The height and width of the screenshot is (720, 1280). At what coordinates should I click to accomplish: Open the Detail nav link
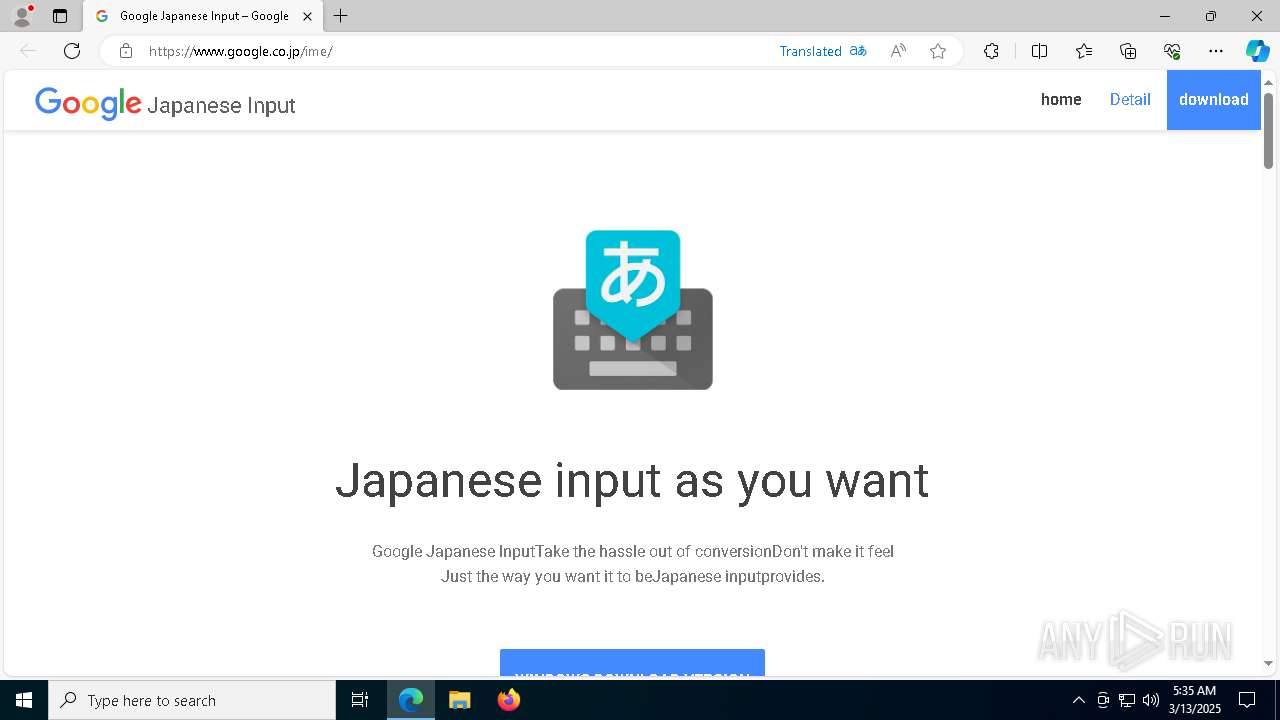(x=1130, y=99)
